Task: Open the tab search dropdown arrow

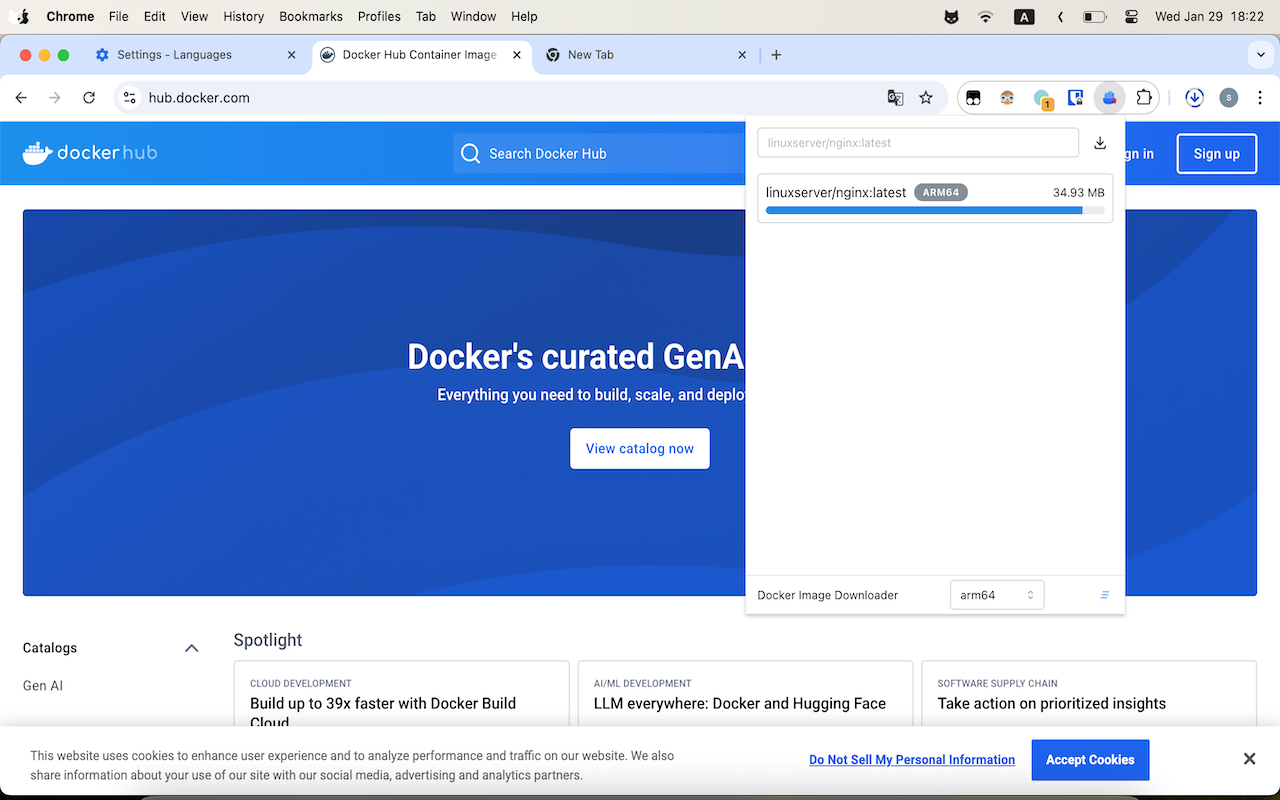Action: pyautogui.click(x=1259, y=55)
